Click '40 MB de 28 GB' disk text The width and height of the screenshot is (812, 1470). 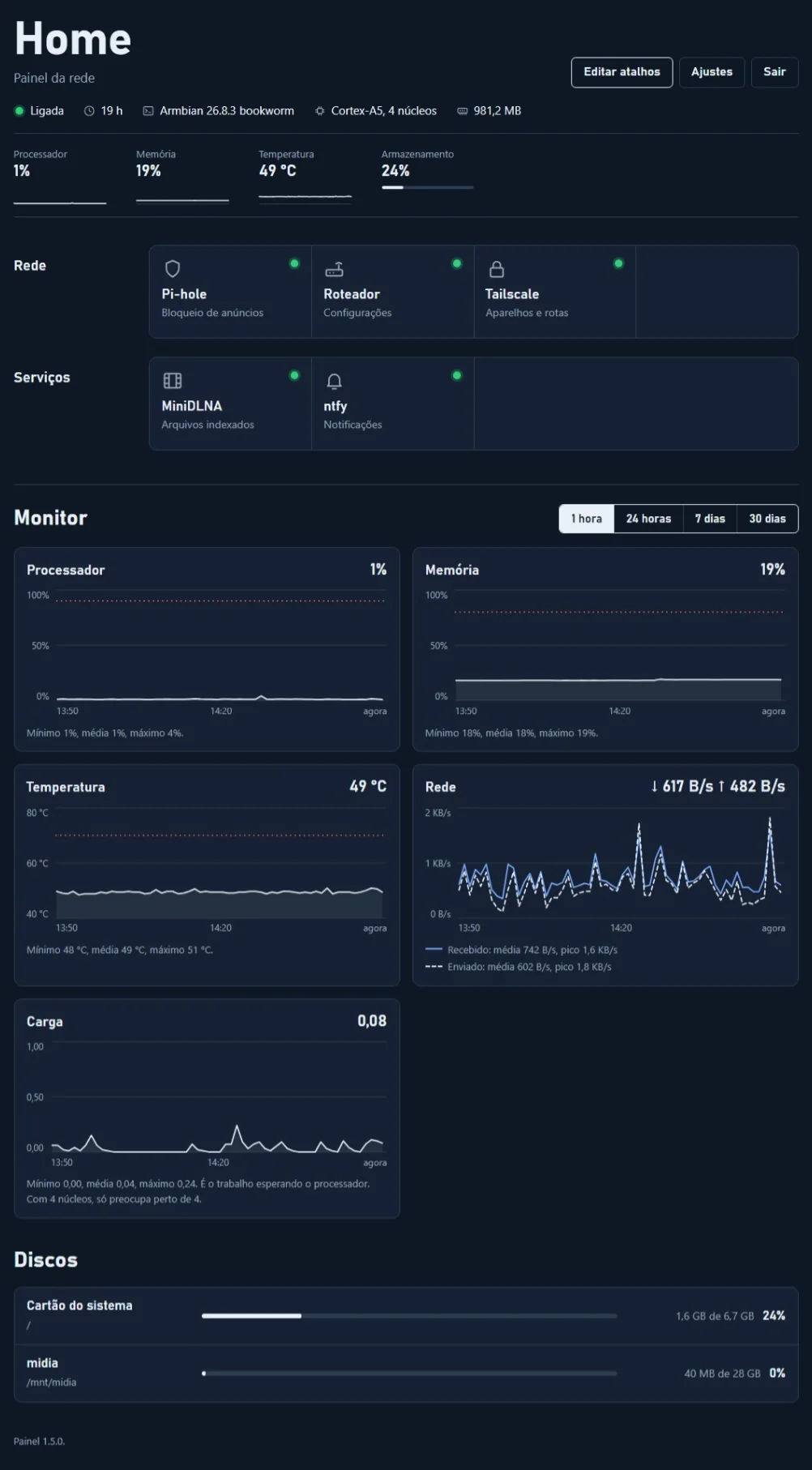[x=722, y=1374]
